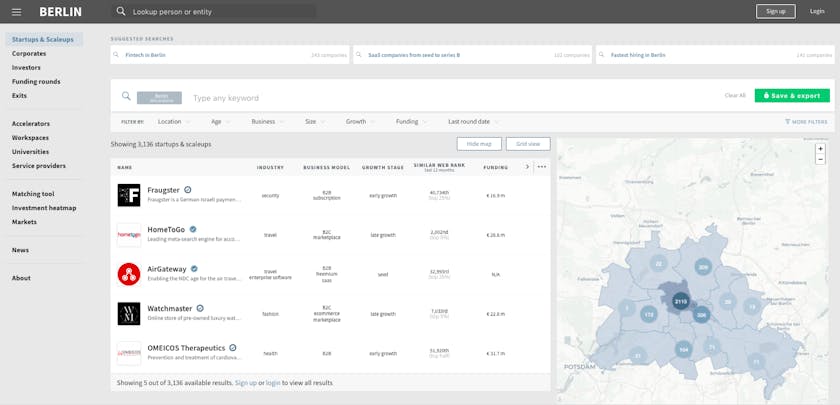This screenshot has height=405, width=840.
Task: Select Investment heatmap in sidebar
Action: [43, 208]
